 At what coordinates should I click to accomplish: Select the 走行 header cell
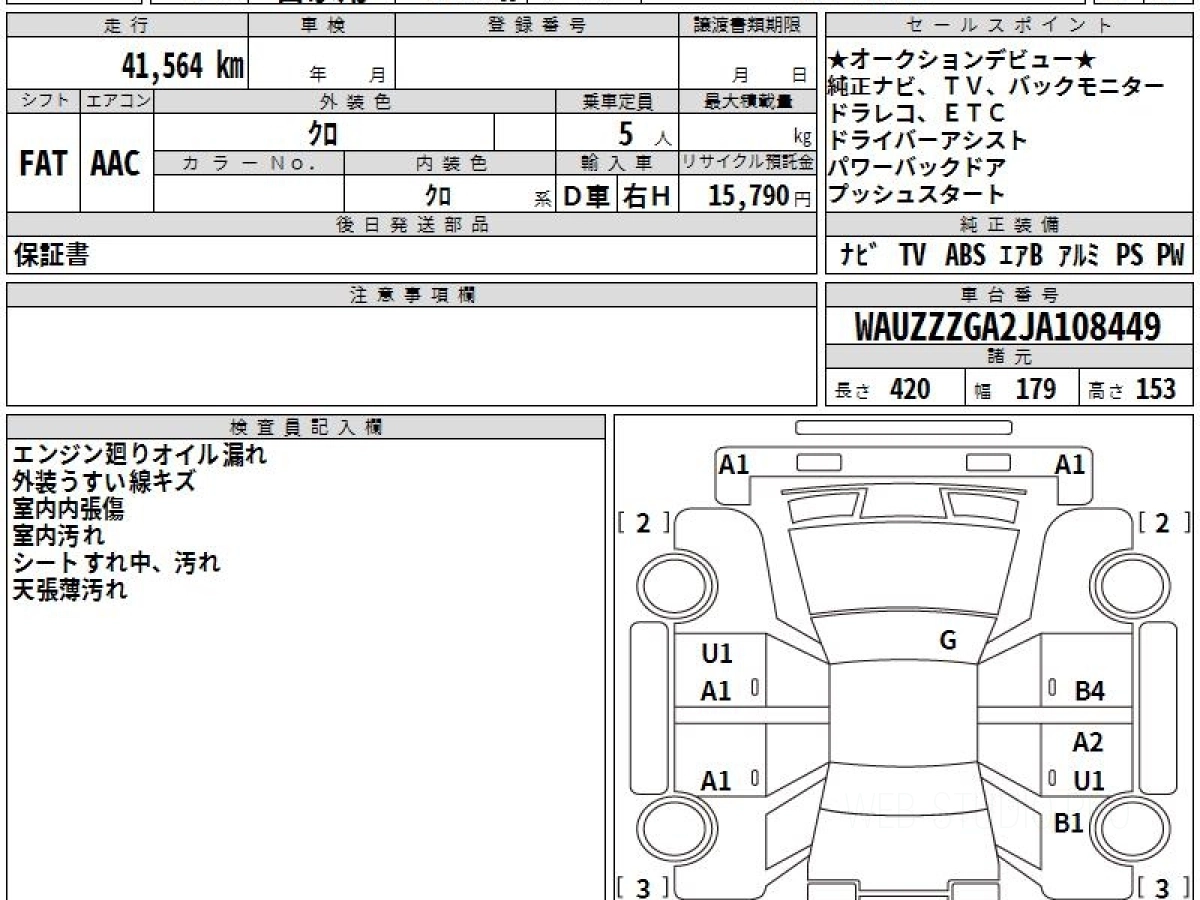click(127, 26)
